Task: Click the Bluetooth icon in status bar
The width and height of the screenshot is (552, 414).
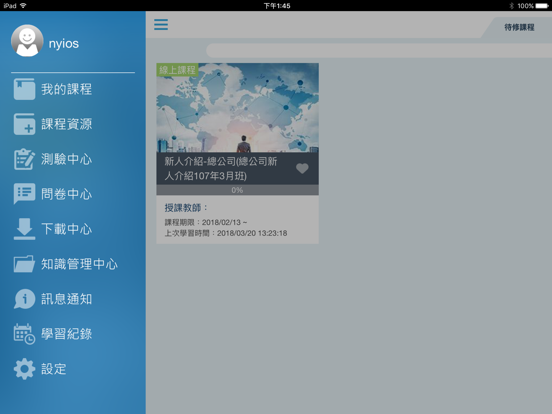Action: [x=512, y=6]
